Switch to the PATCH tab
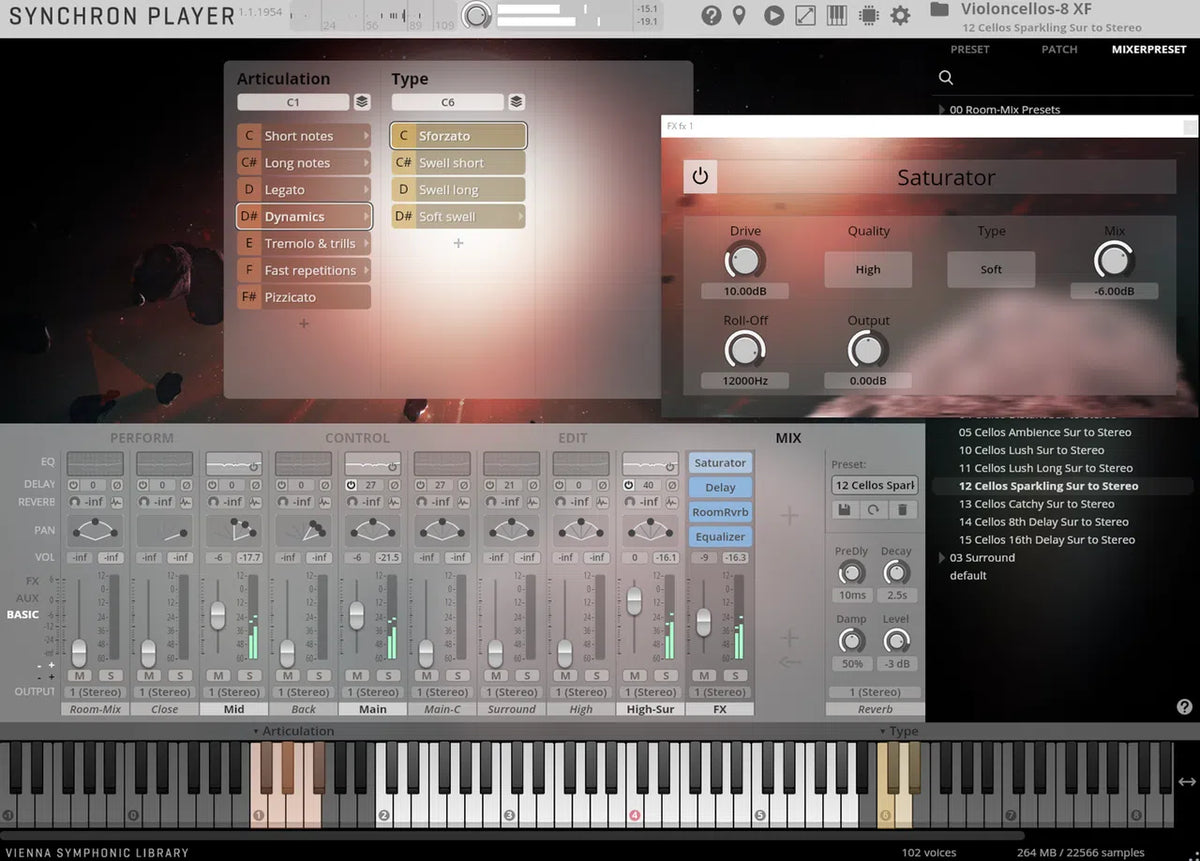The image size is (1200, 861). [x=1059, y=49]
